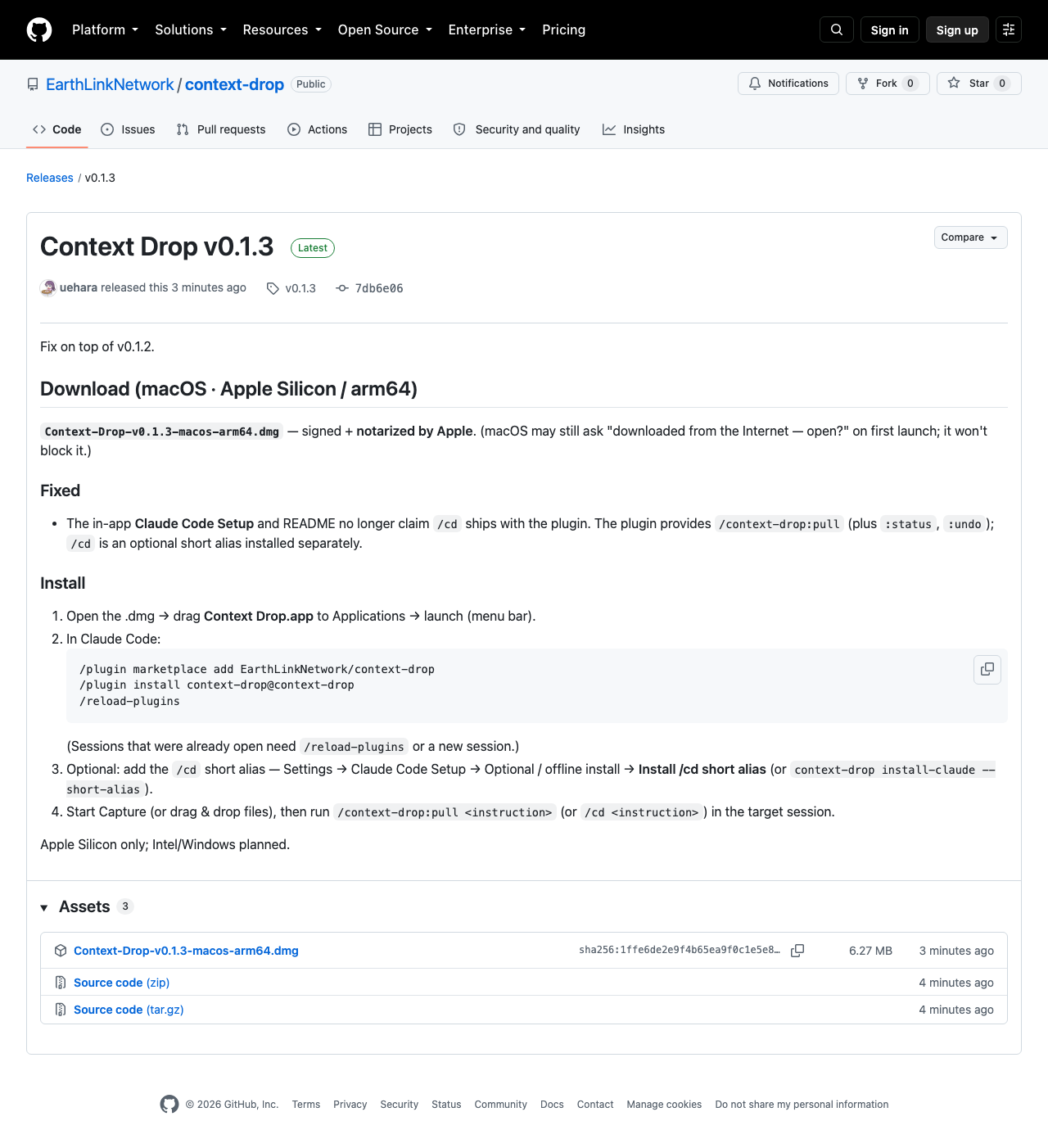Click the commit icon beside 7db6e06
This screenshot has height=1148, width=1048.
click(x=342, y=288)
